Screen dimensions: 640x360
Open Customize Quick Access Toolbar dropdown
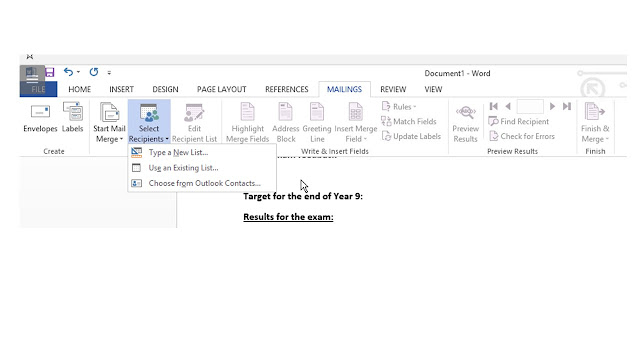[109, 73]
